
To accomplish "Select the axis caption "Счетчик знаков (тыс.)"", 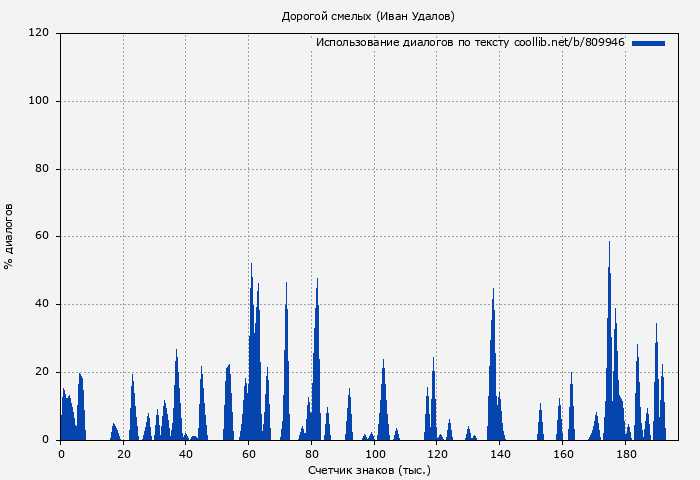I will tap(369, 469).
